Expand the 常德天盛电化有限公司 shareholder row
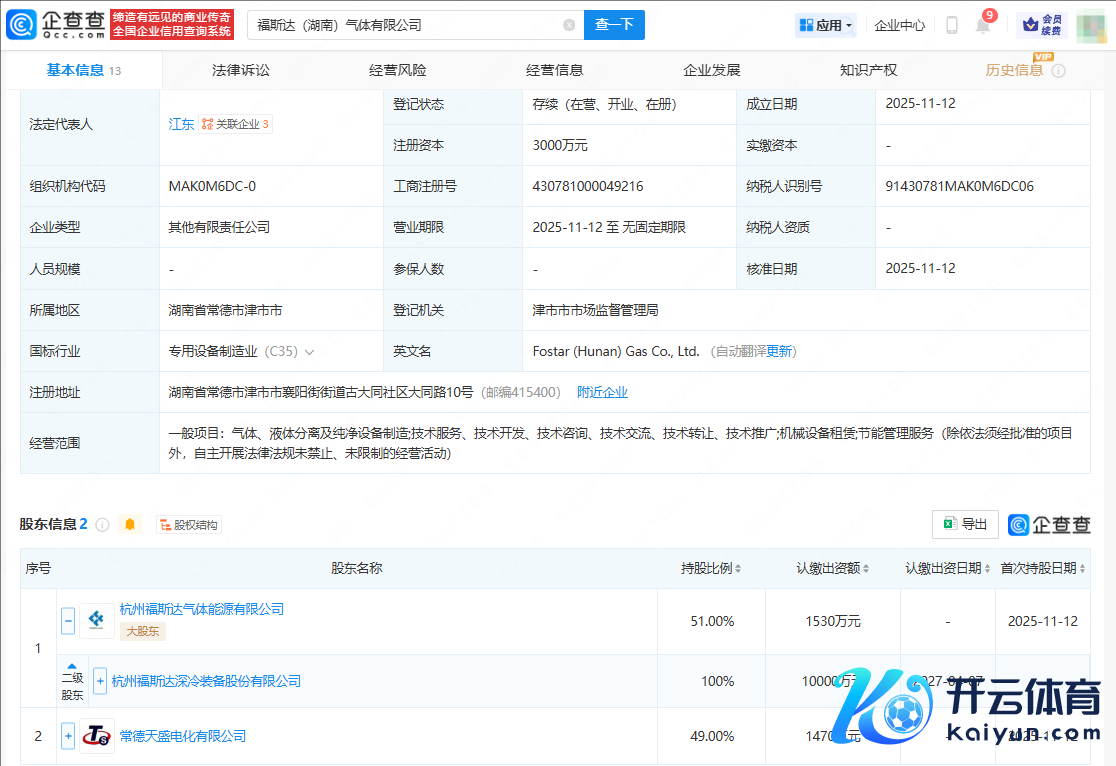 pos(68,736)
